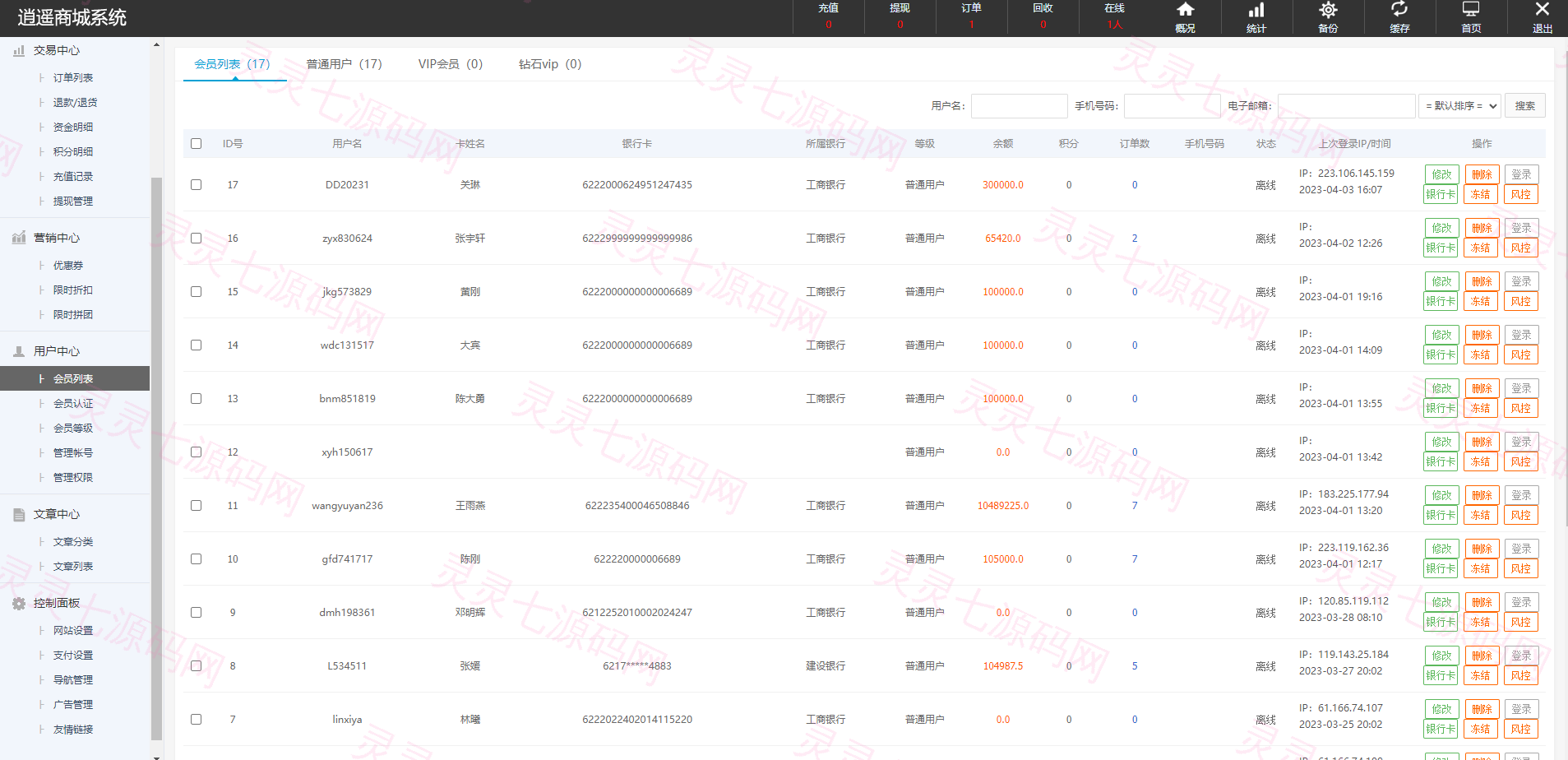The image size is (1568, 760).
Task: Focus the 用户名 search input field
Action: tap(1020, 106)
